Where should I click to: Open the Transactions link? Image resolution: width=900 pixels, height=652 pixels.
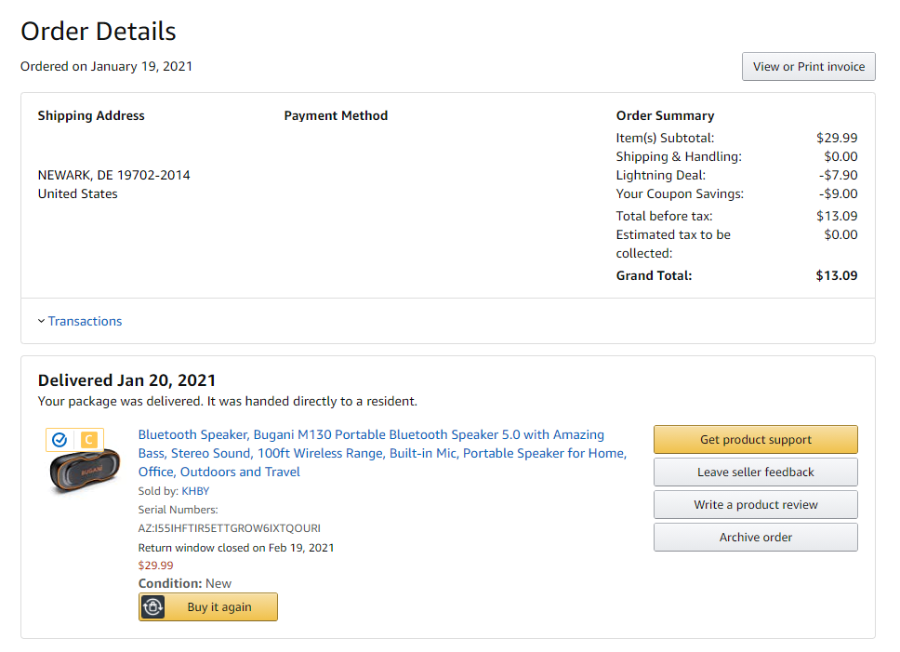85,321
